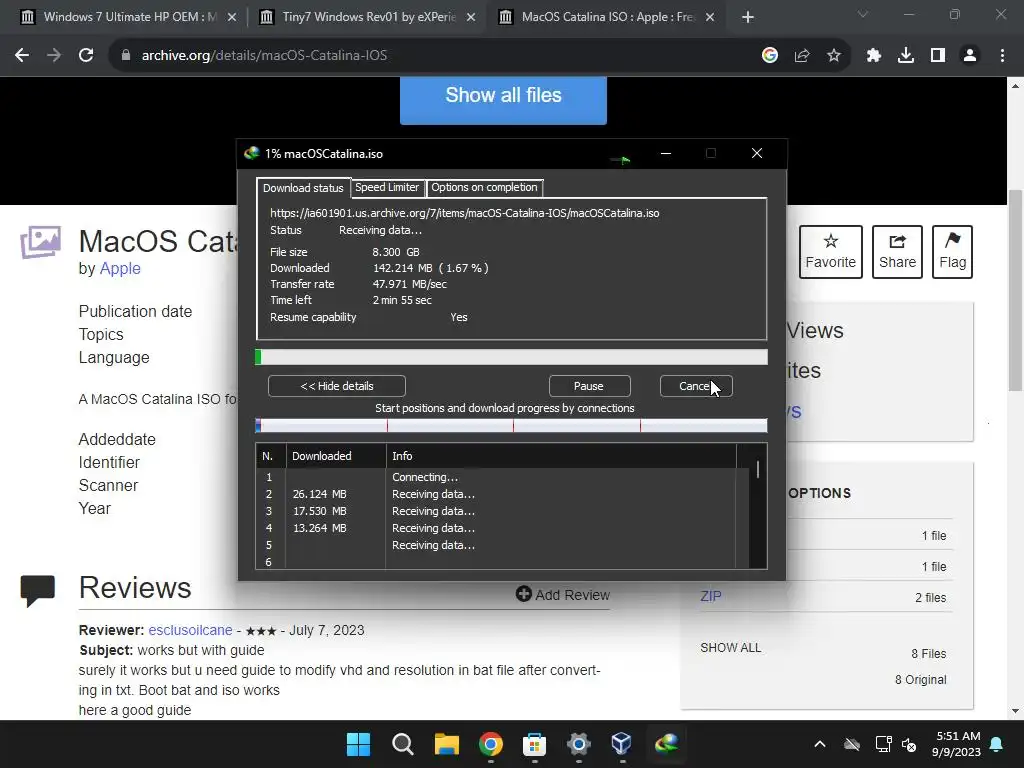Reload the archive.org page
This screenshot has height=768, width=1024.
86,56
